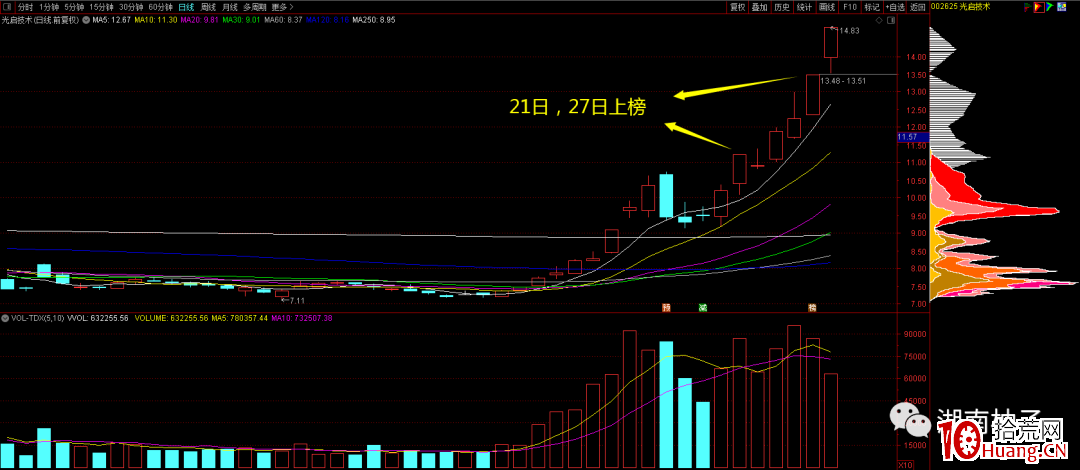Select the 1分钟 period tab
1080x470 pixels.
pos(48,7)
